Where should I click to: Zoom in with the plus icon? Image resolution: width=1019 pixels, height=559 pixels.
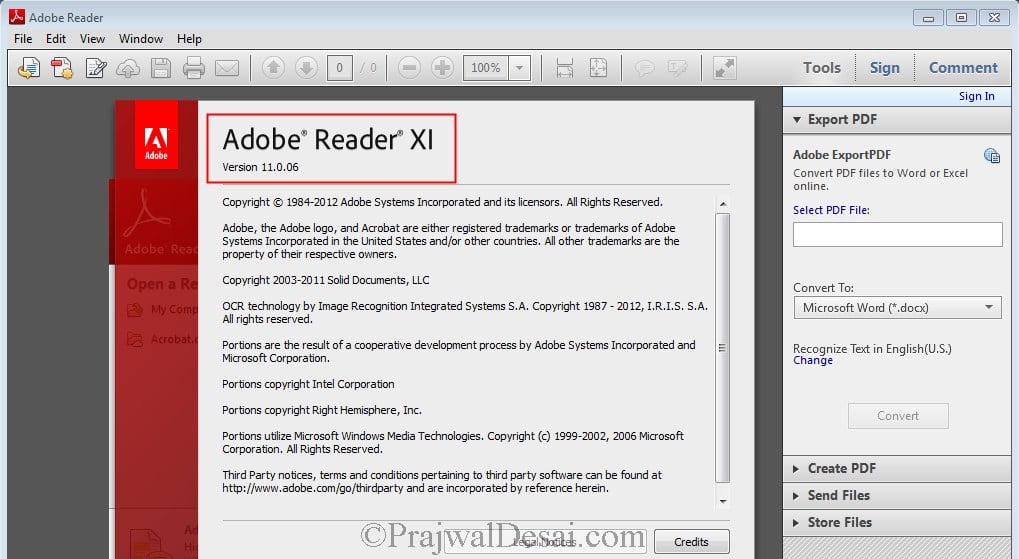pos(442,68)
